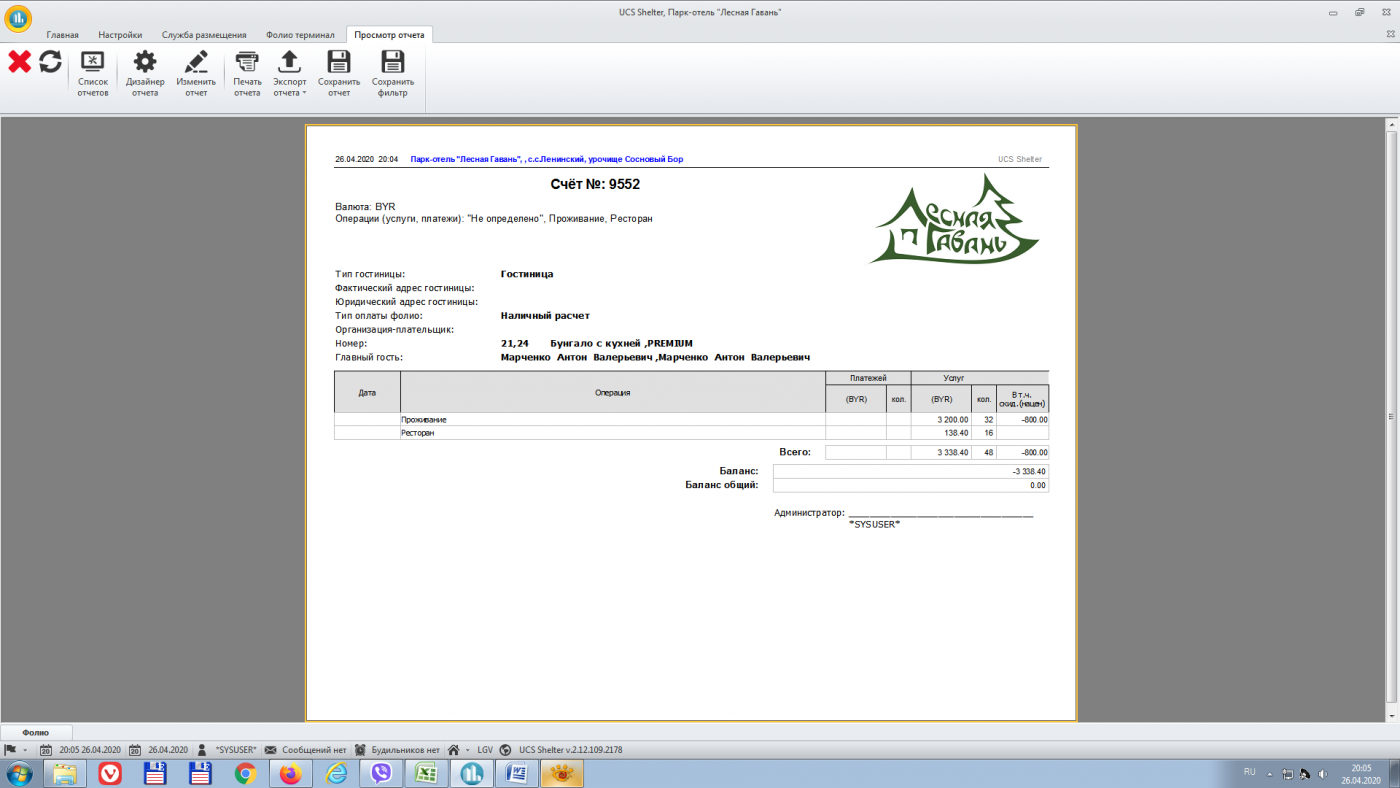Save report with Сохранить отчет
Screen dimensions: 1400x788
coord(339,73)
